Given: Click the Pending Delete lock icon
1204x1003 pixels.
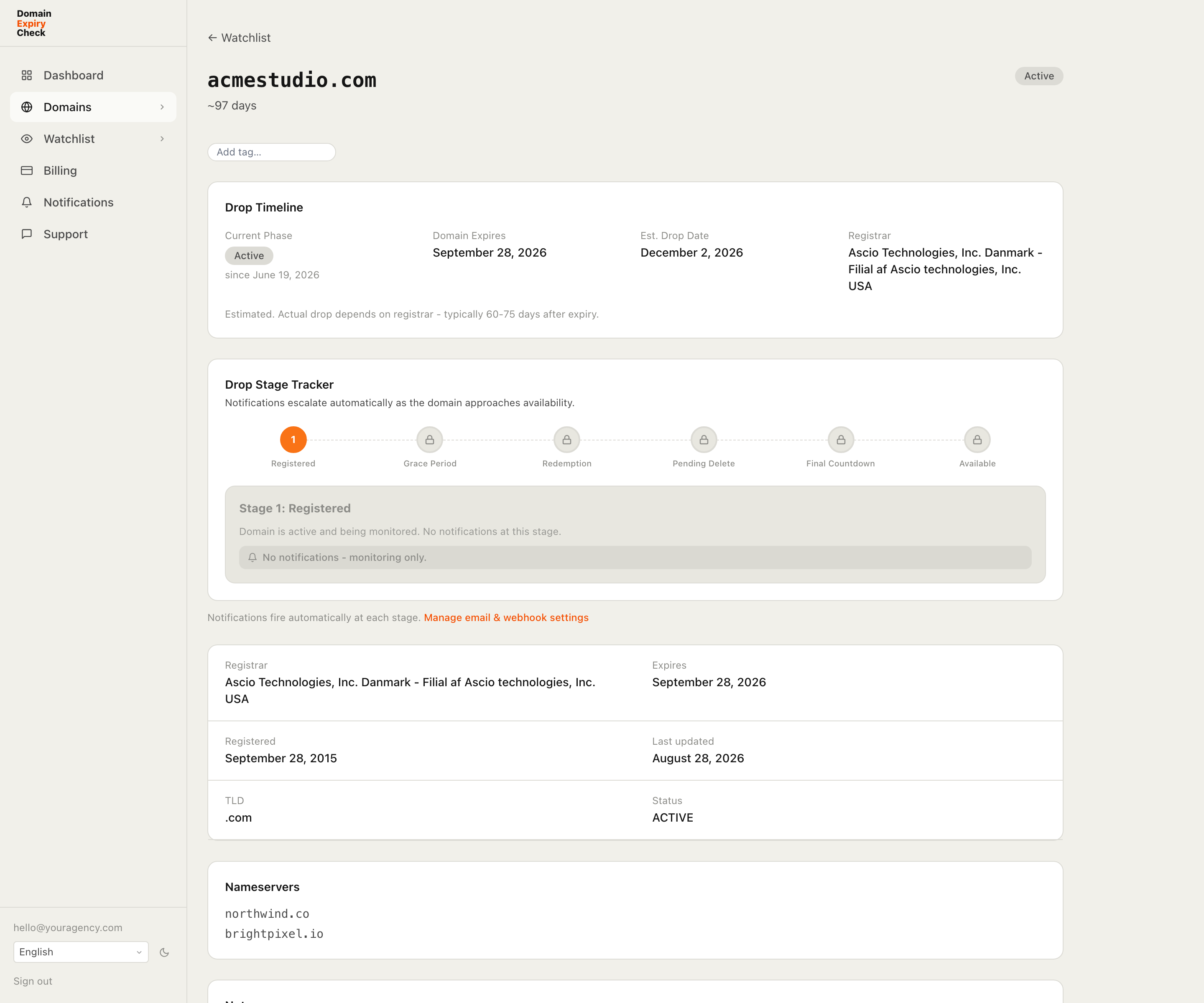Looking at the screenshot, I should (704, 440).
